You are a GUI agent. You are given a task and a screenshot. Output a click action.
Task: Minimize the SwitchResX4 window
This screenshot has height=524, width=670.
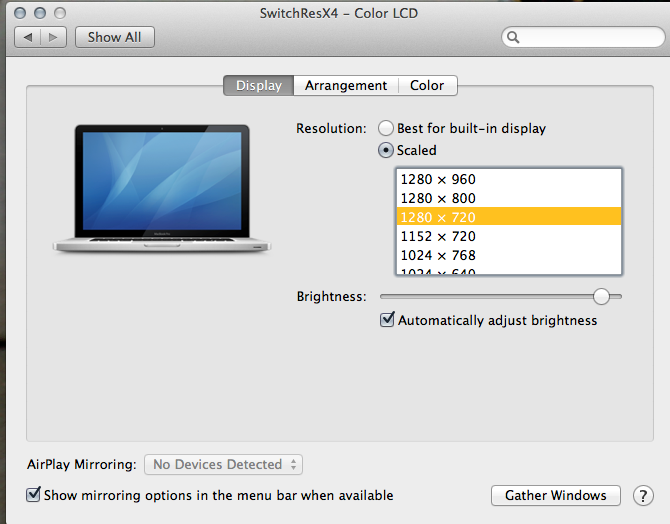[40, 13]
